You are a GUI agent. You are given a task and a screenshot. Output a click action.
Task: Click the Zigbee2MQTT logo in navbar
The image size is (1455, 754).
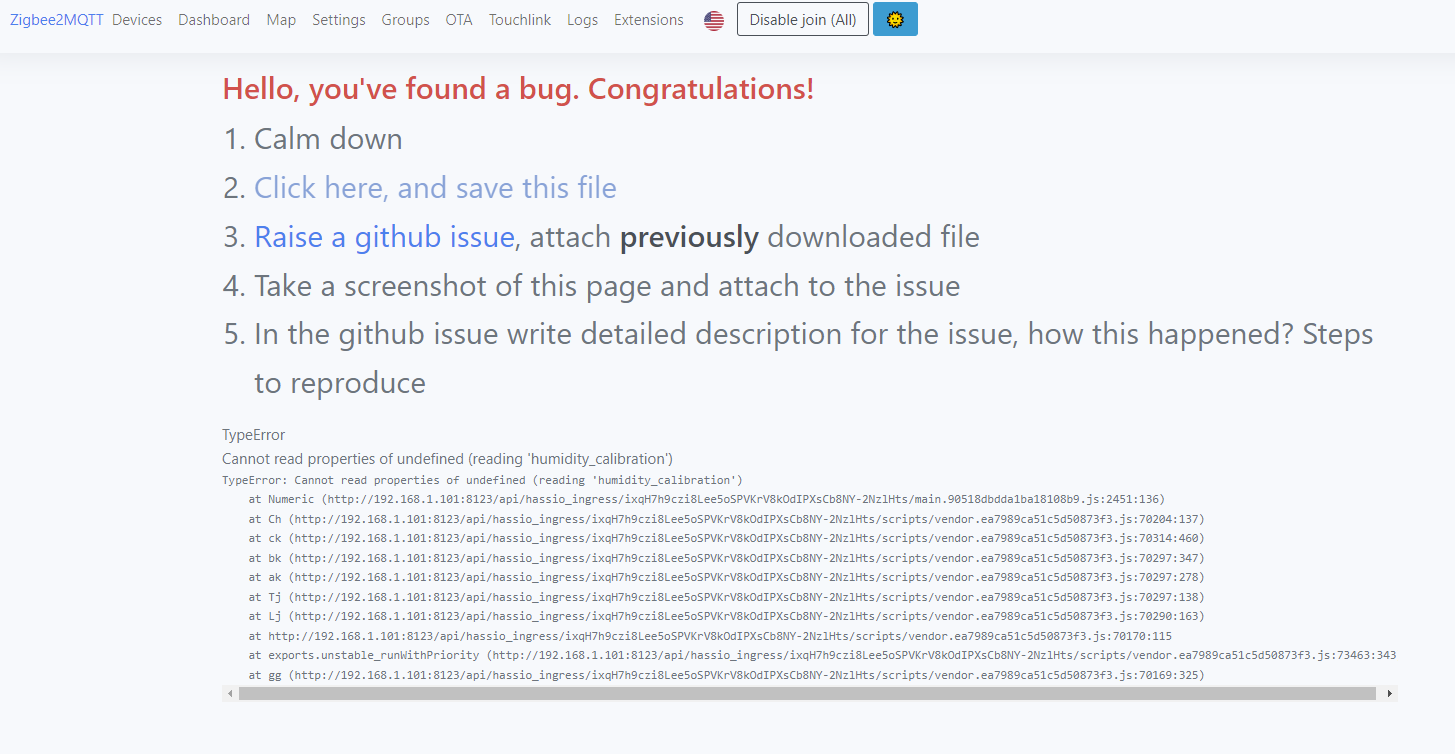click(55, 19)
